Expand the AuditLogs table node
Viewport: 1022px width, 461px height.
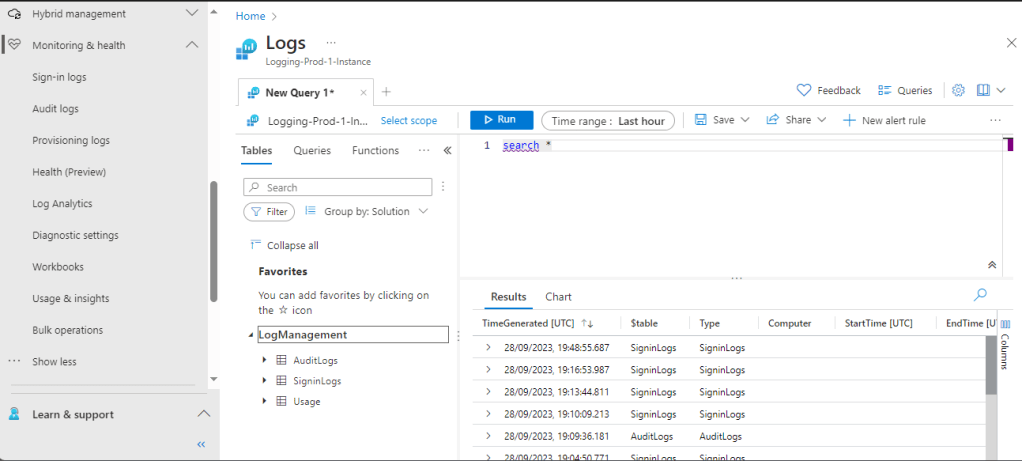tap(264, 360)
